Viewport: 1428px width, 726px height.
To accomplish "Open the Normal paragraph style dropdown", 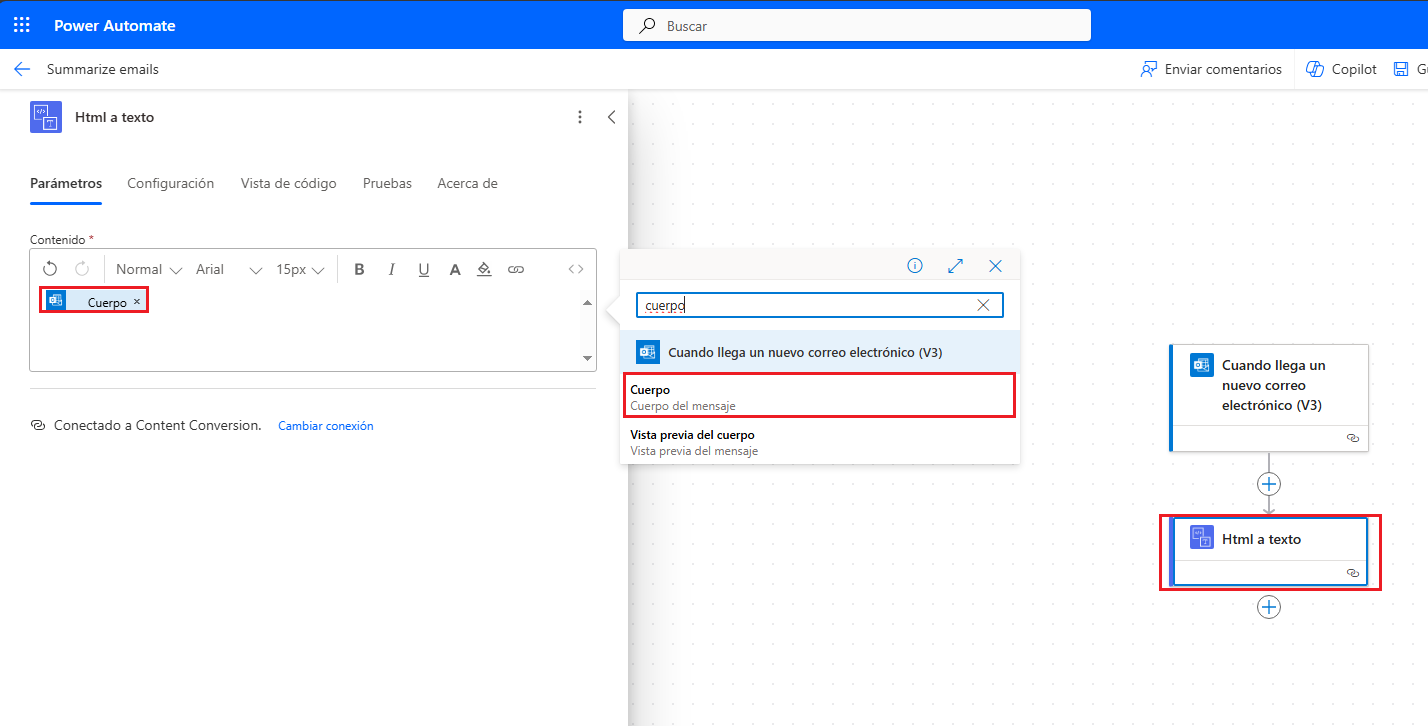I will click(149, 269).
